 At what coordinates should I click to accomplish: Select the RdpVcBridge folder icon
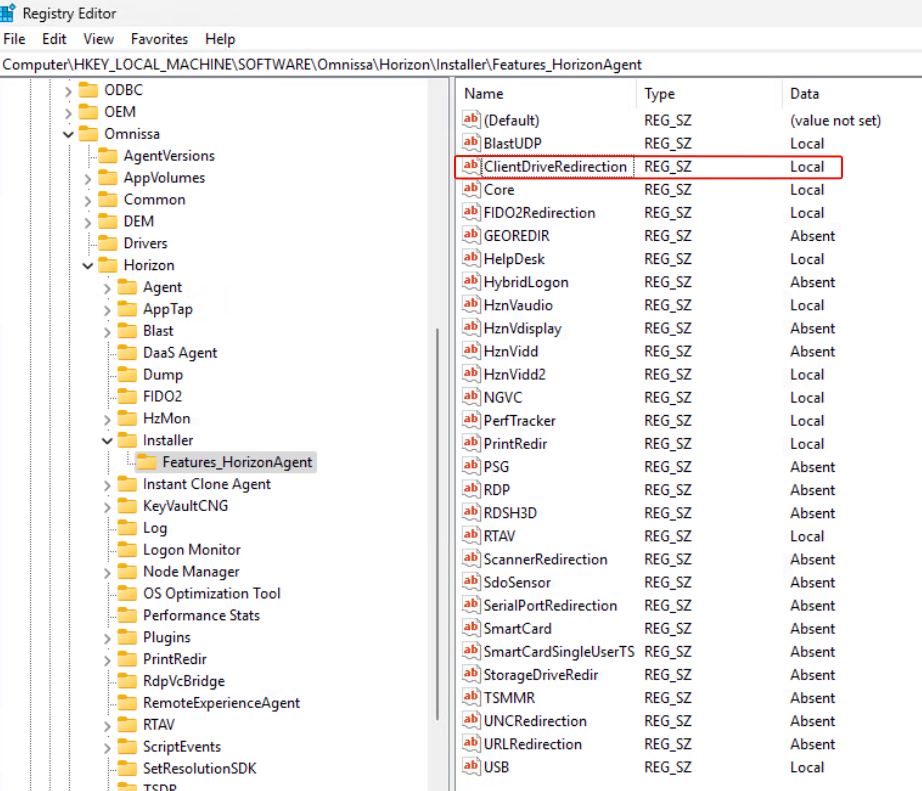point(127,681)
